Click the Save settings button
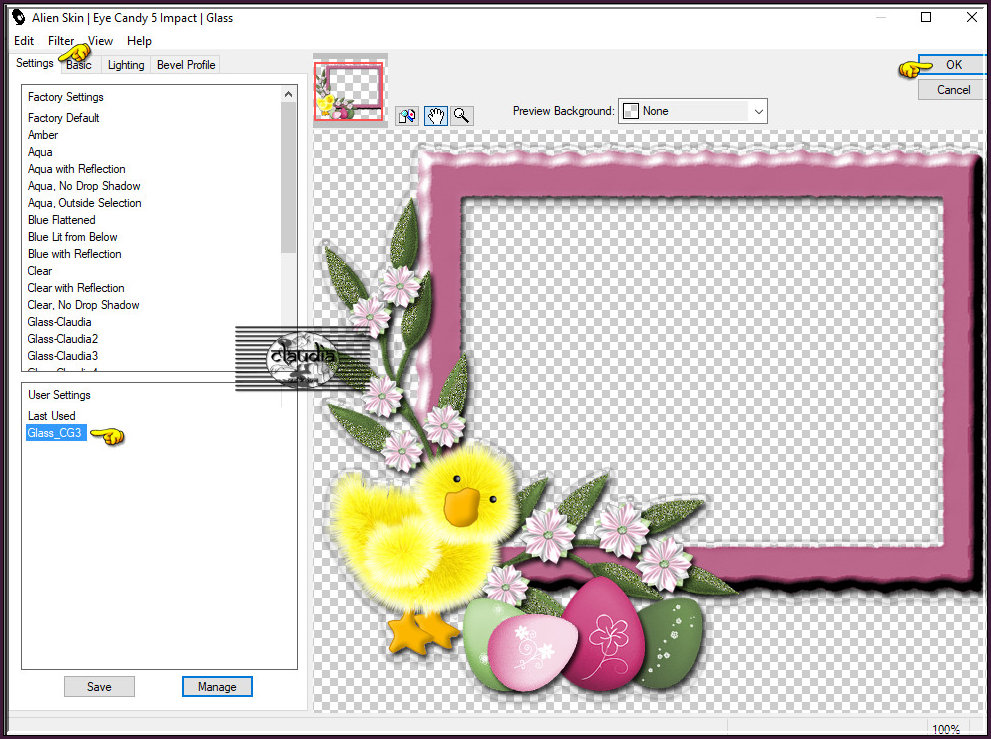Image resolution: width=991 pixels, height=739 pixels. pos(99,687)
